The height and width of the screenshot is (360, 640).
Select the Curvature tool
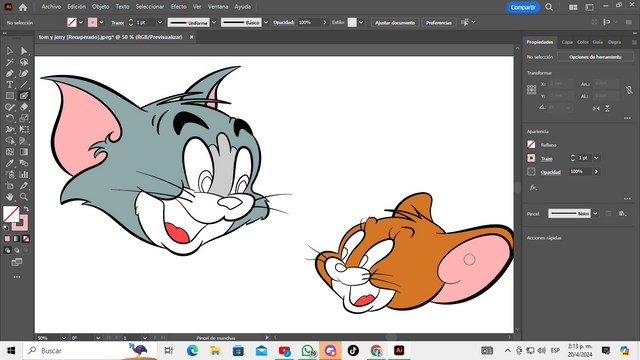point(24,73)
